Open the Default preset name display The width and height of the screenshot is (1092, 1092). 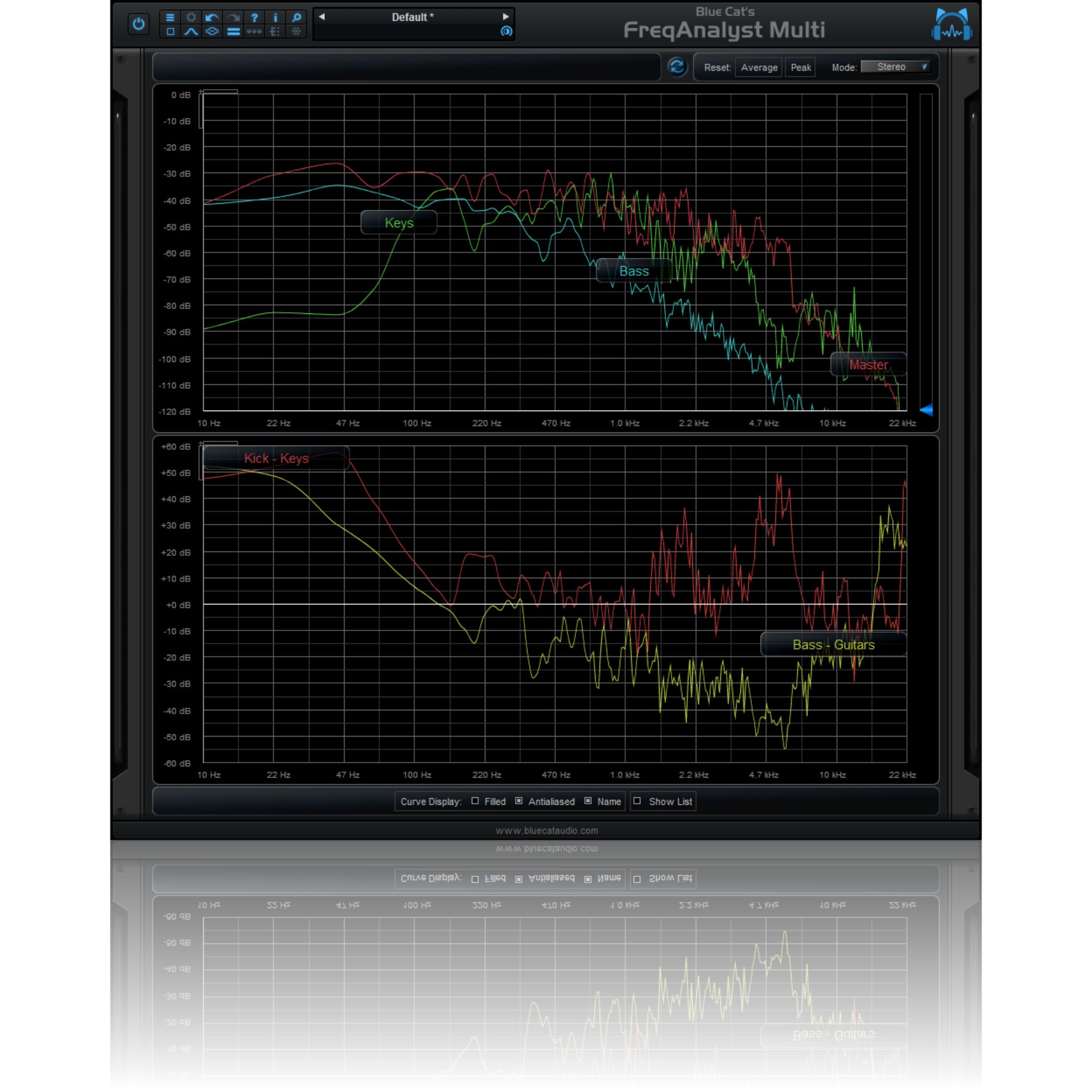coord(413,17)
